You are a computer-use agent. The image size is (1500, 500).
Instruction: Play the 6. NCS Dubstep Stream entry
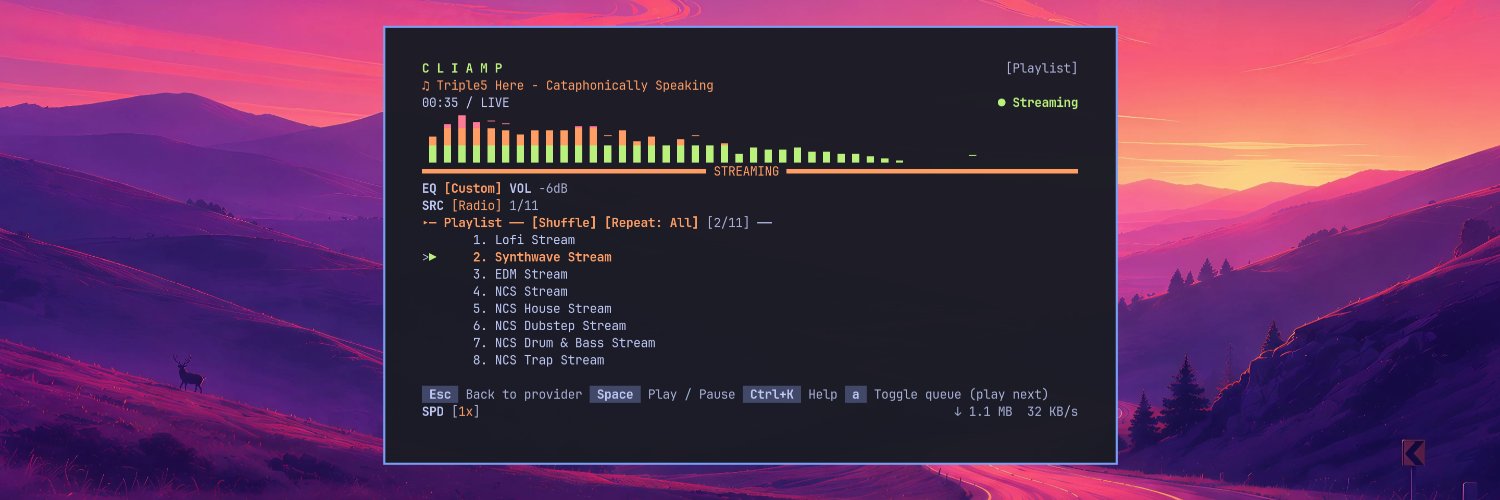coord(549,325)
